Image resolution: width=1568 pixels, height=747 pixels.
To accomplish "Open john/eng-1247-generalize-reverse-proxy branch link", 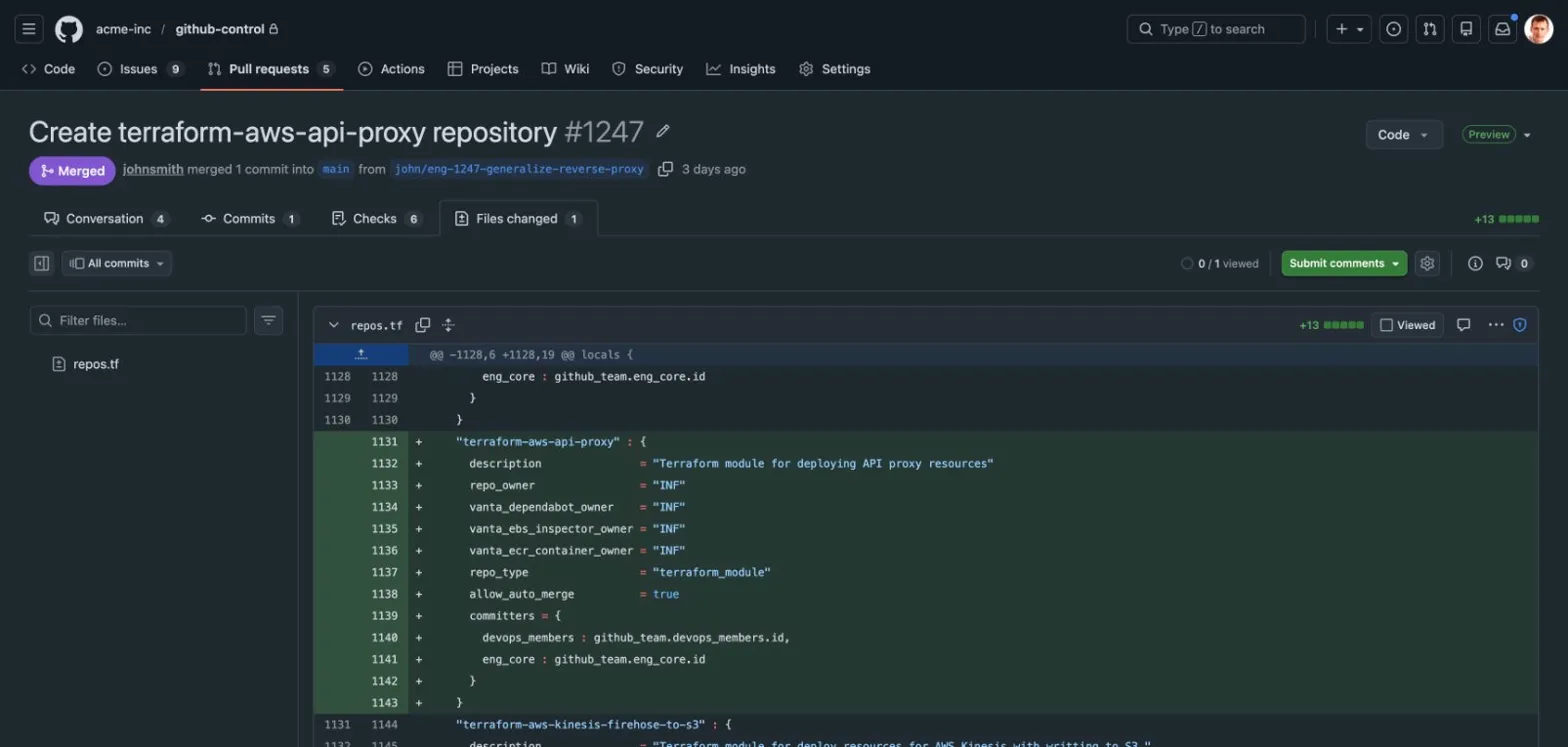I will (519, 169).
